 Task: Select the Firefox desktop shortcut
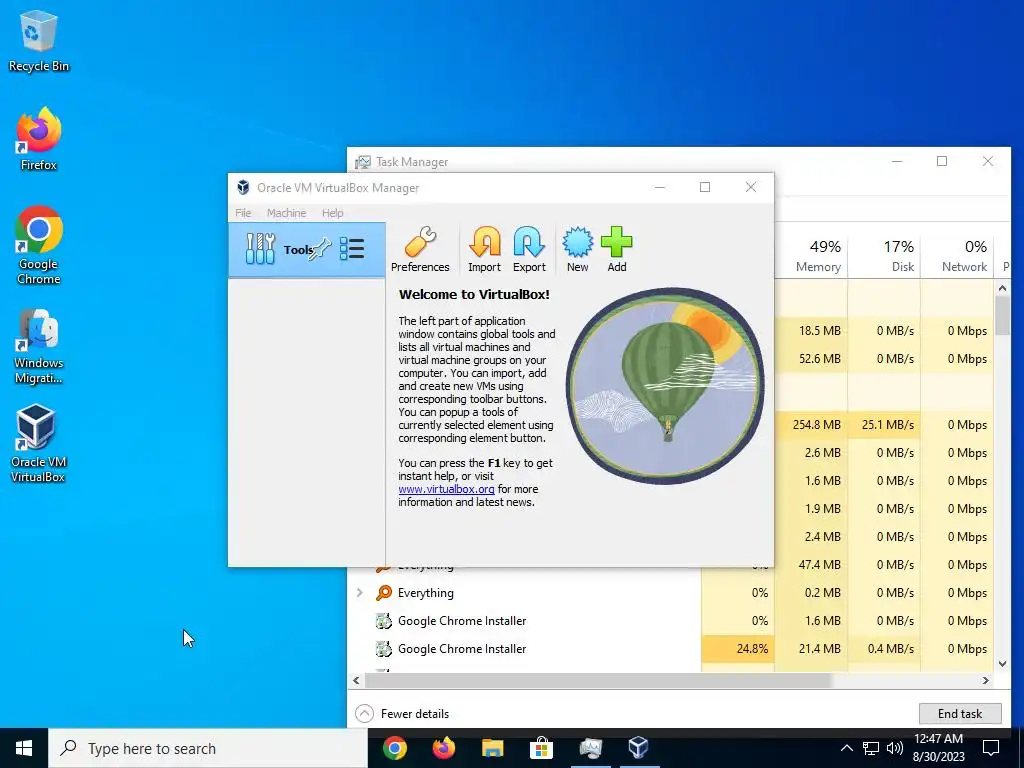[x=39, y=139]
